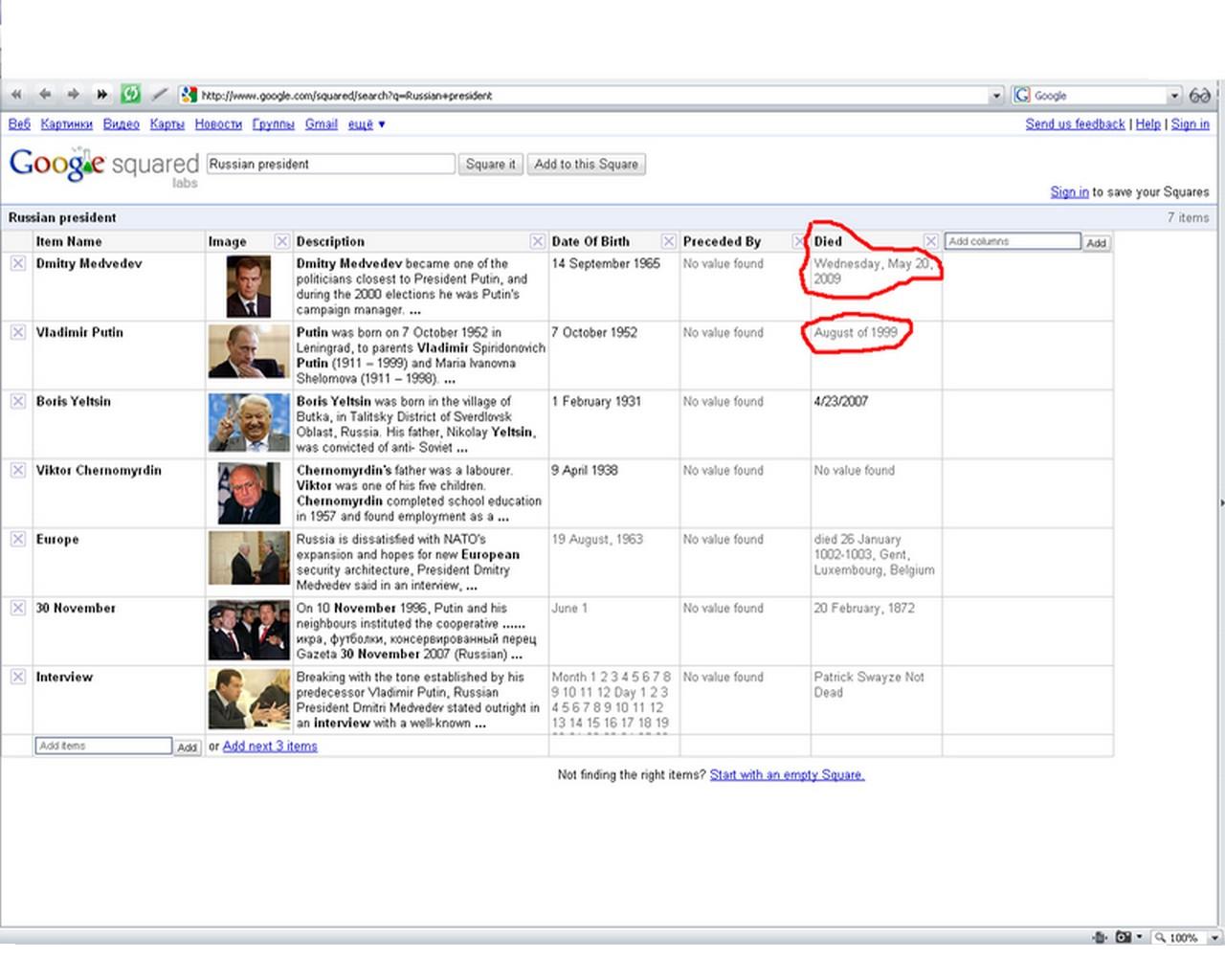
Task: Remove the Date Of Birth column
Action: [668, 241]
